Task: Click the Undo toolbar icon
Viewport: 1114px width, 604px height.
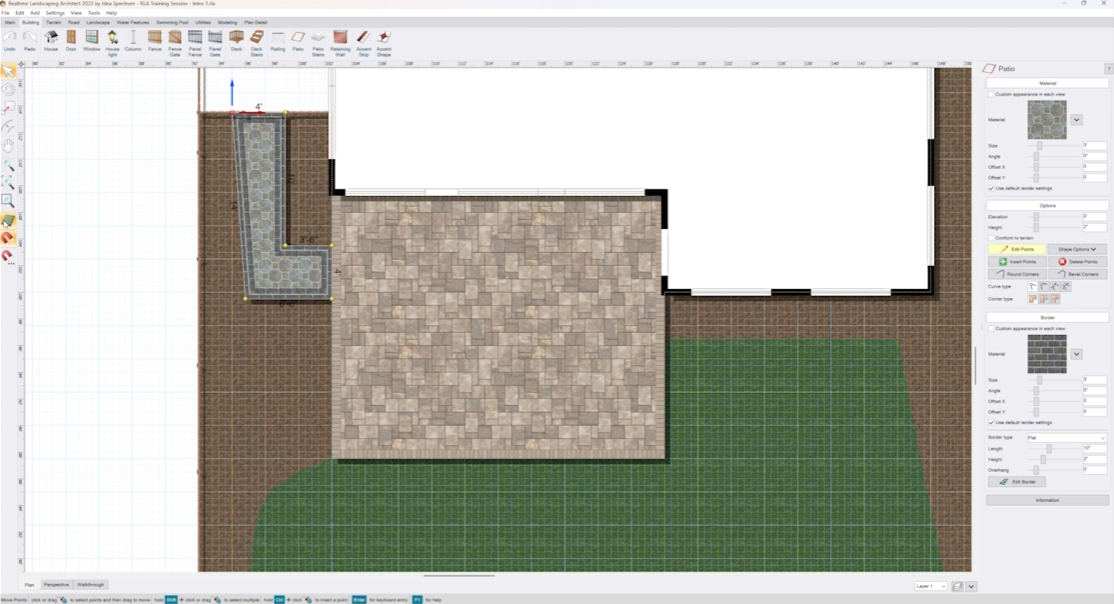Action: (10, 41)
